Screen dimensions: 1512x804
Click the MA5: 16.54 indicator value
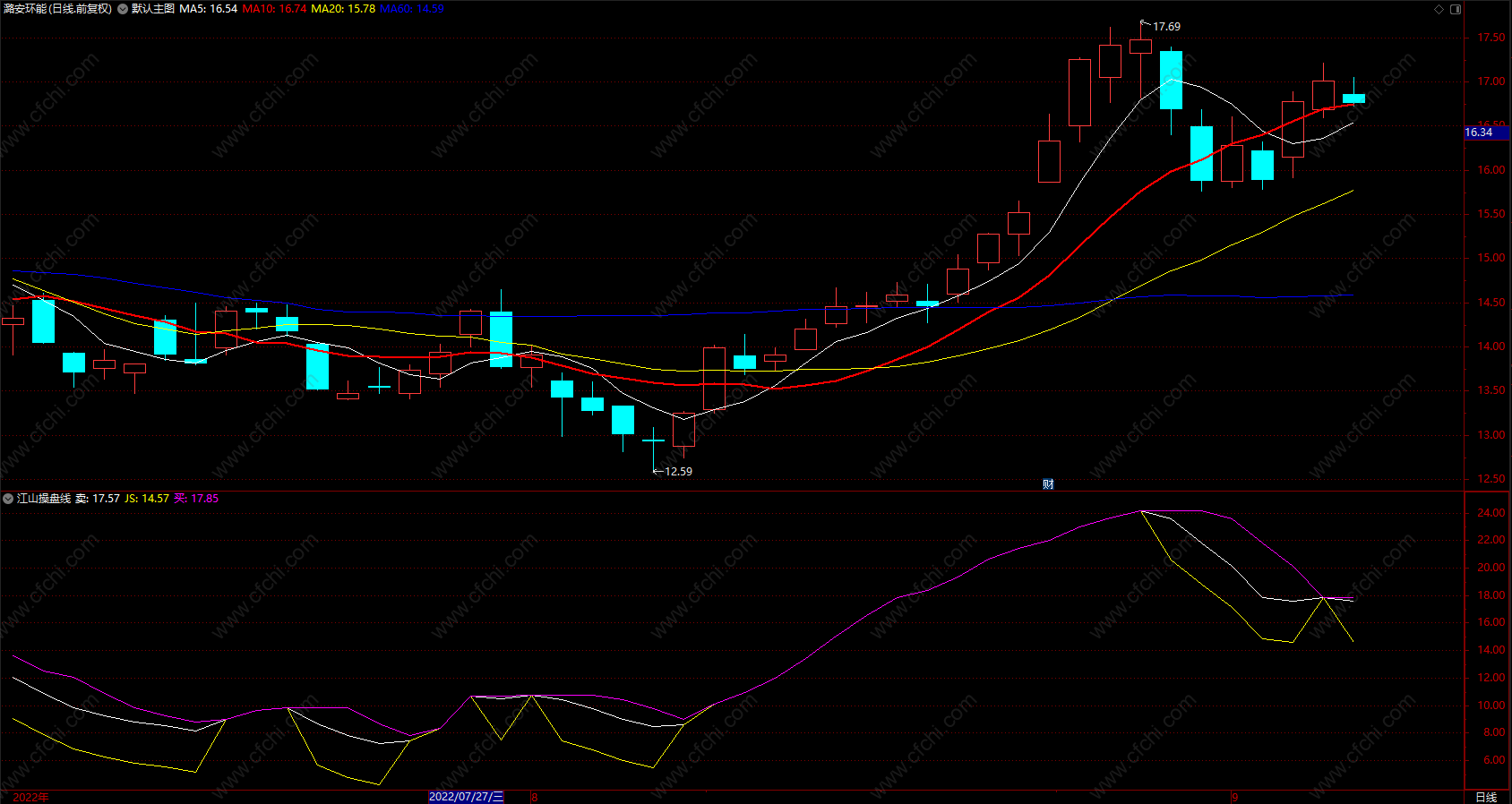(208, 9)
